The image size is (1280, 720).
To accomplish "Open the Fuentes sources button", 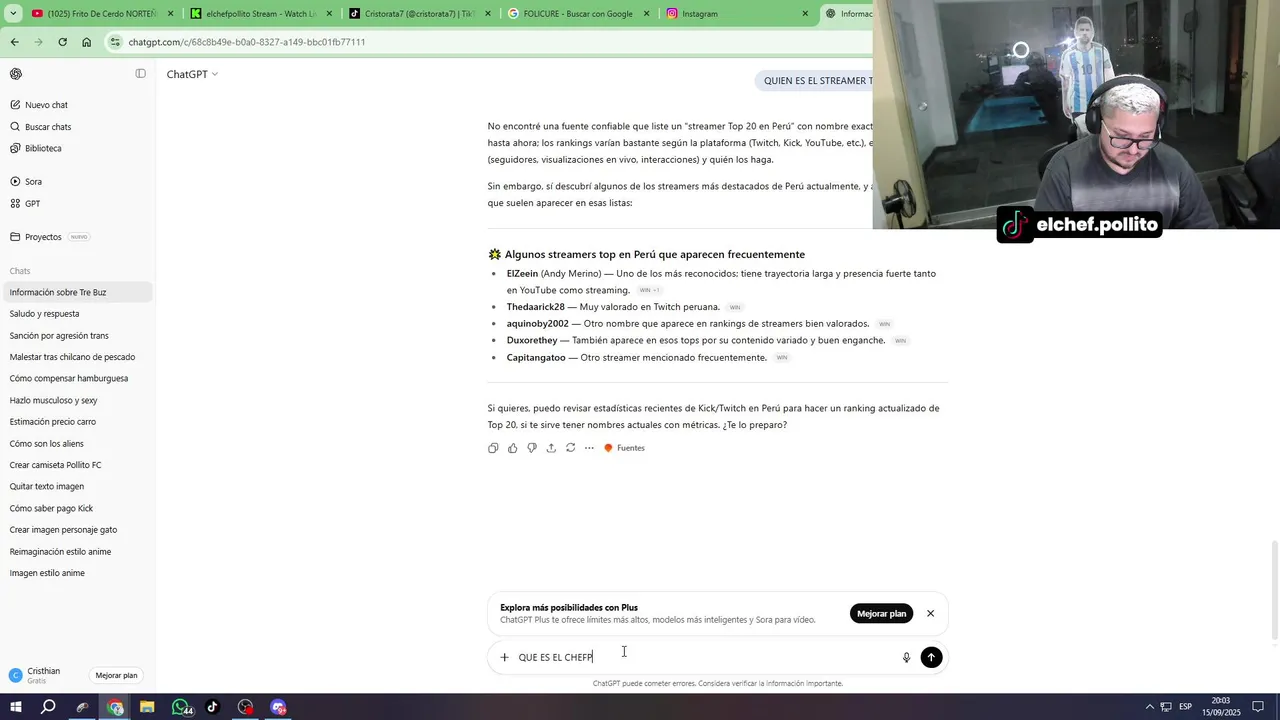I will (624, 448).
